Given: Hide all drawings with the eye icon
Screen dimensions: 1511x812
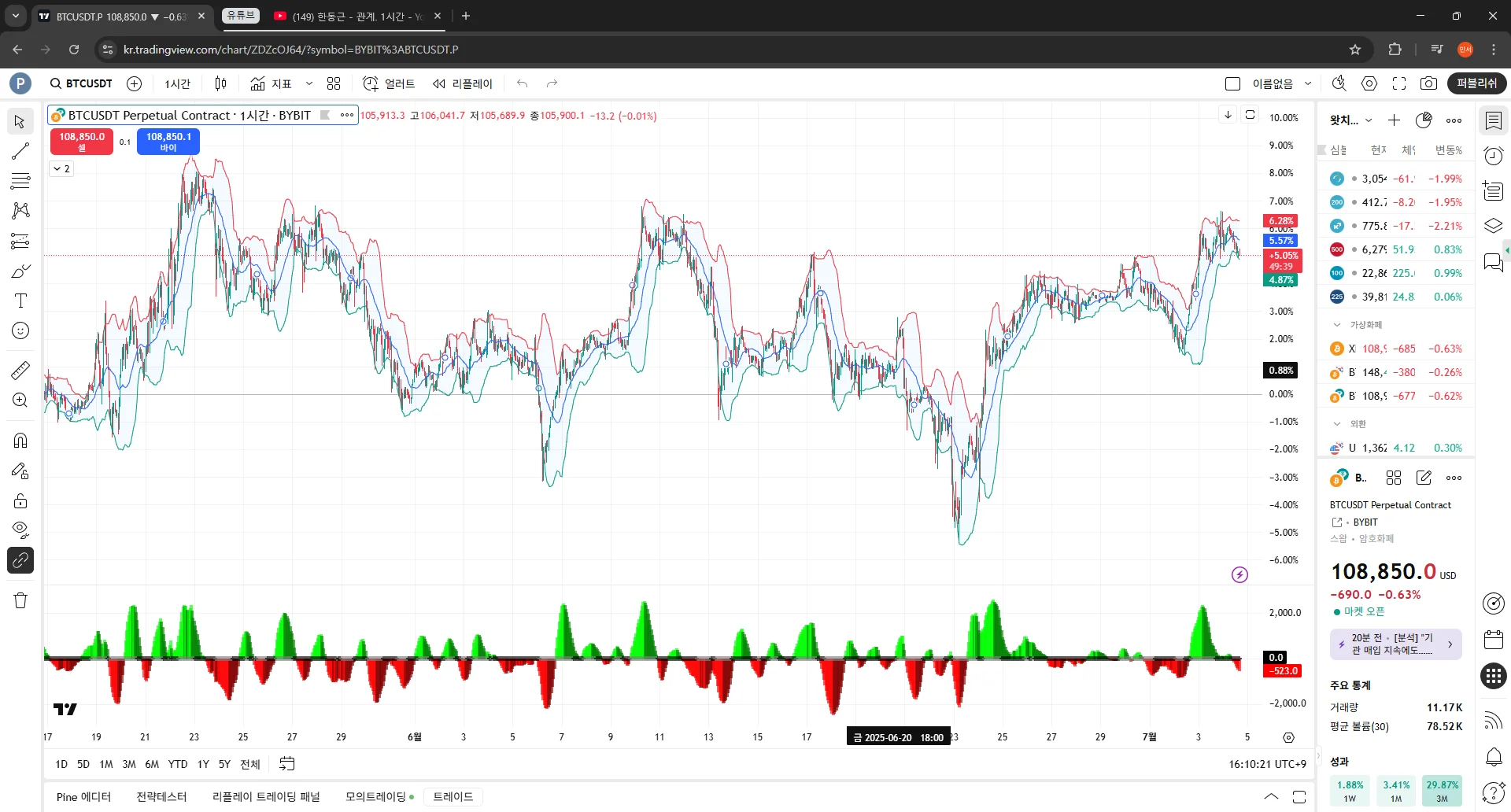Looking at the screenshot, I should click(20, 530).
